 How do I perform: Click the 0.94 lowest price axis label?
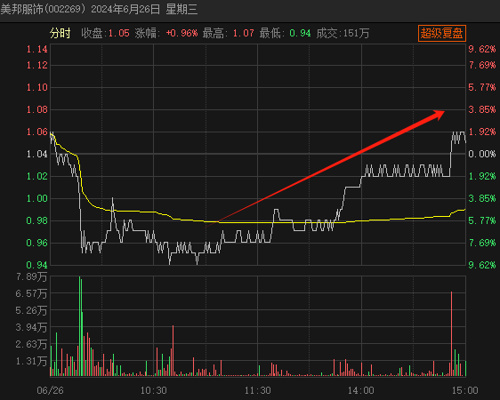[x=37, y=265]
